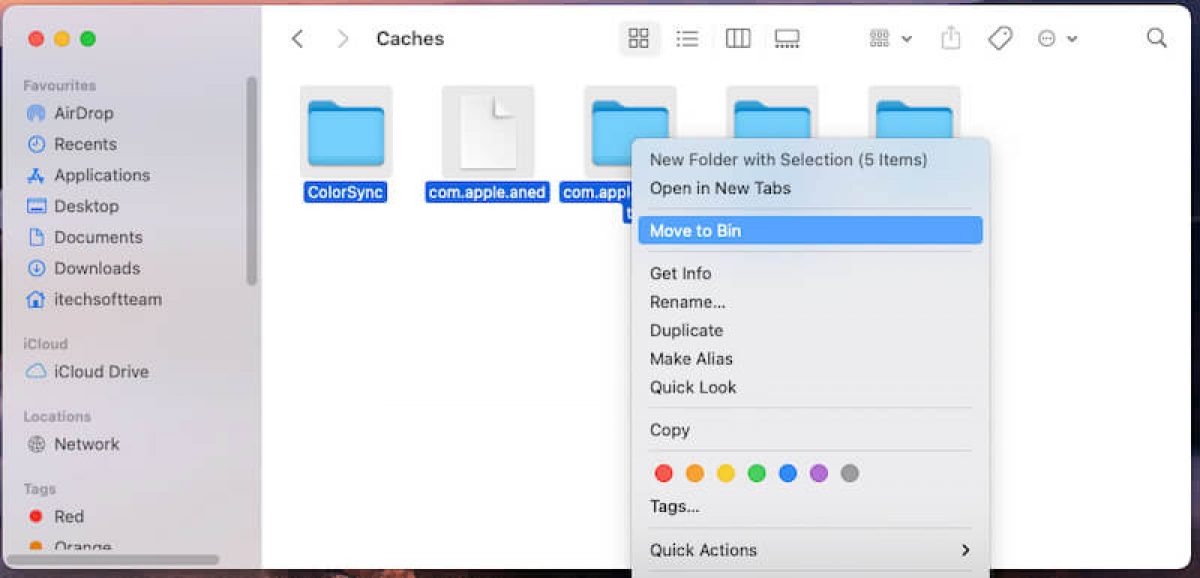Switch to gallery view
The image size is (1200, 578).
[787, 38]
